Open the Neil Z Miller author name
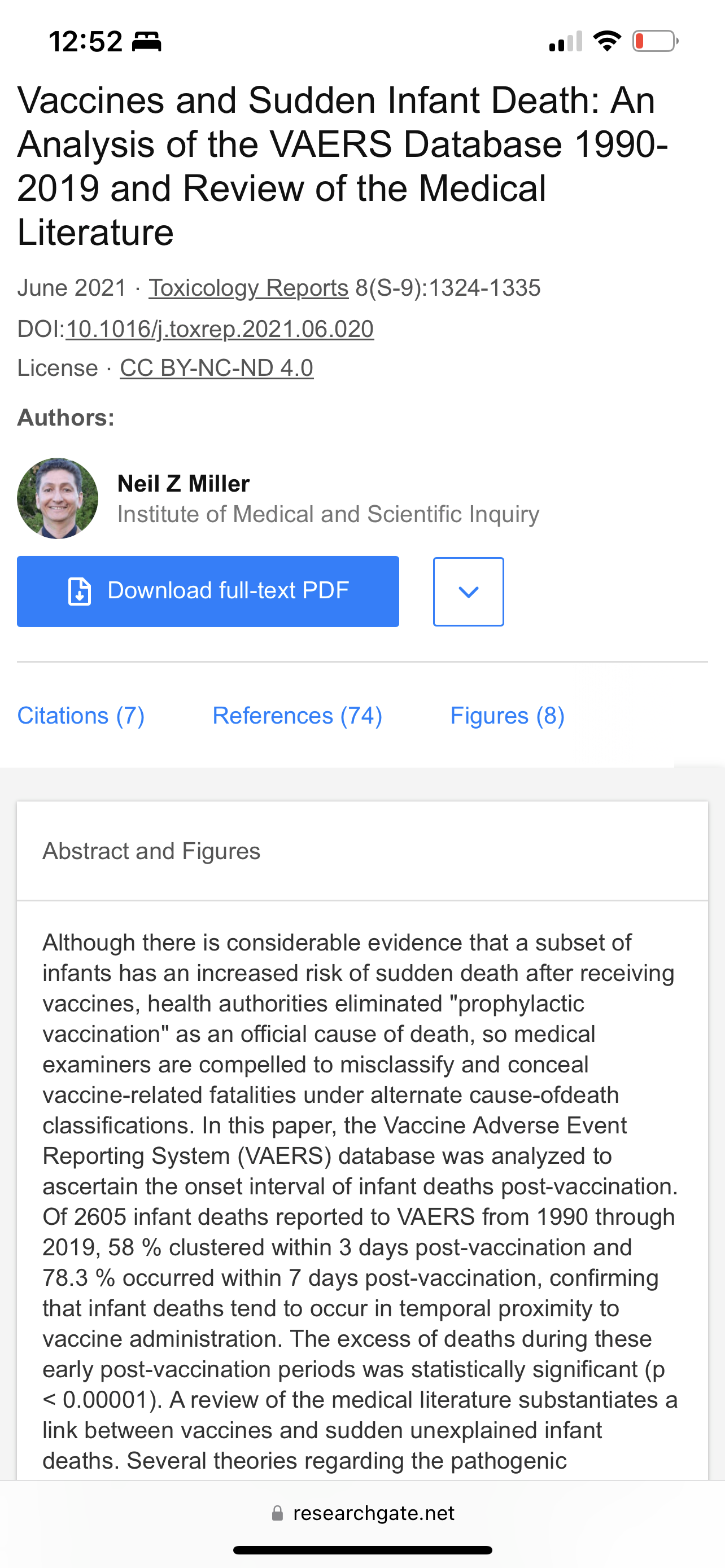725x1568 pixels. [x=184, y=483]
